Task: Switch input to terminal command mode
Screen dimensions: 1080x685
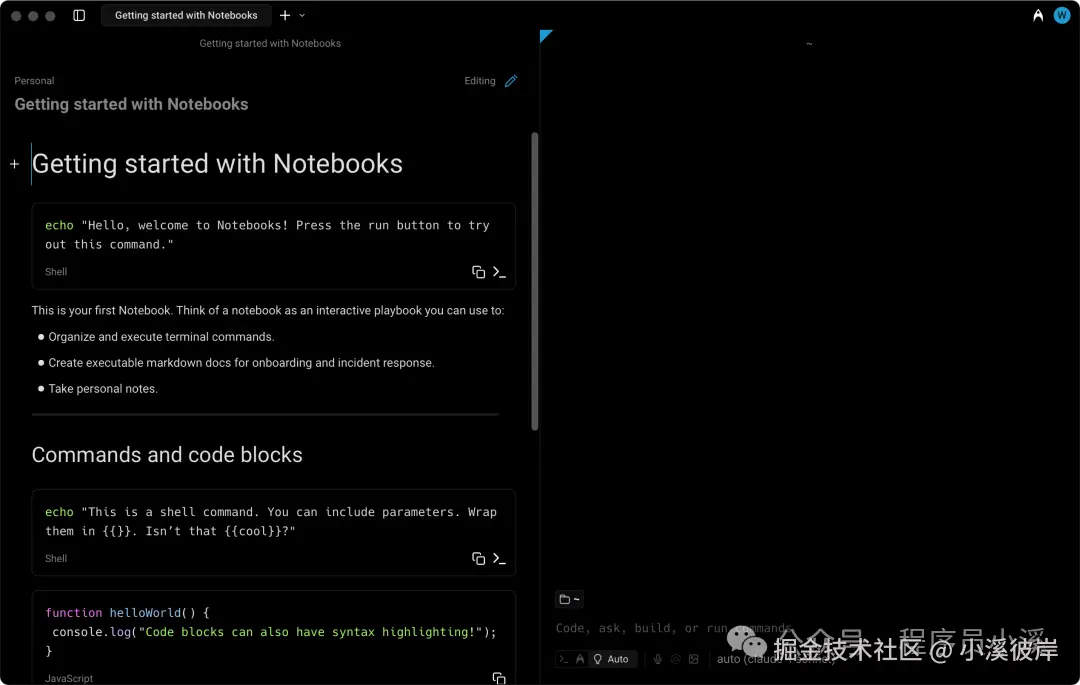Action: coord(563,659)
